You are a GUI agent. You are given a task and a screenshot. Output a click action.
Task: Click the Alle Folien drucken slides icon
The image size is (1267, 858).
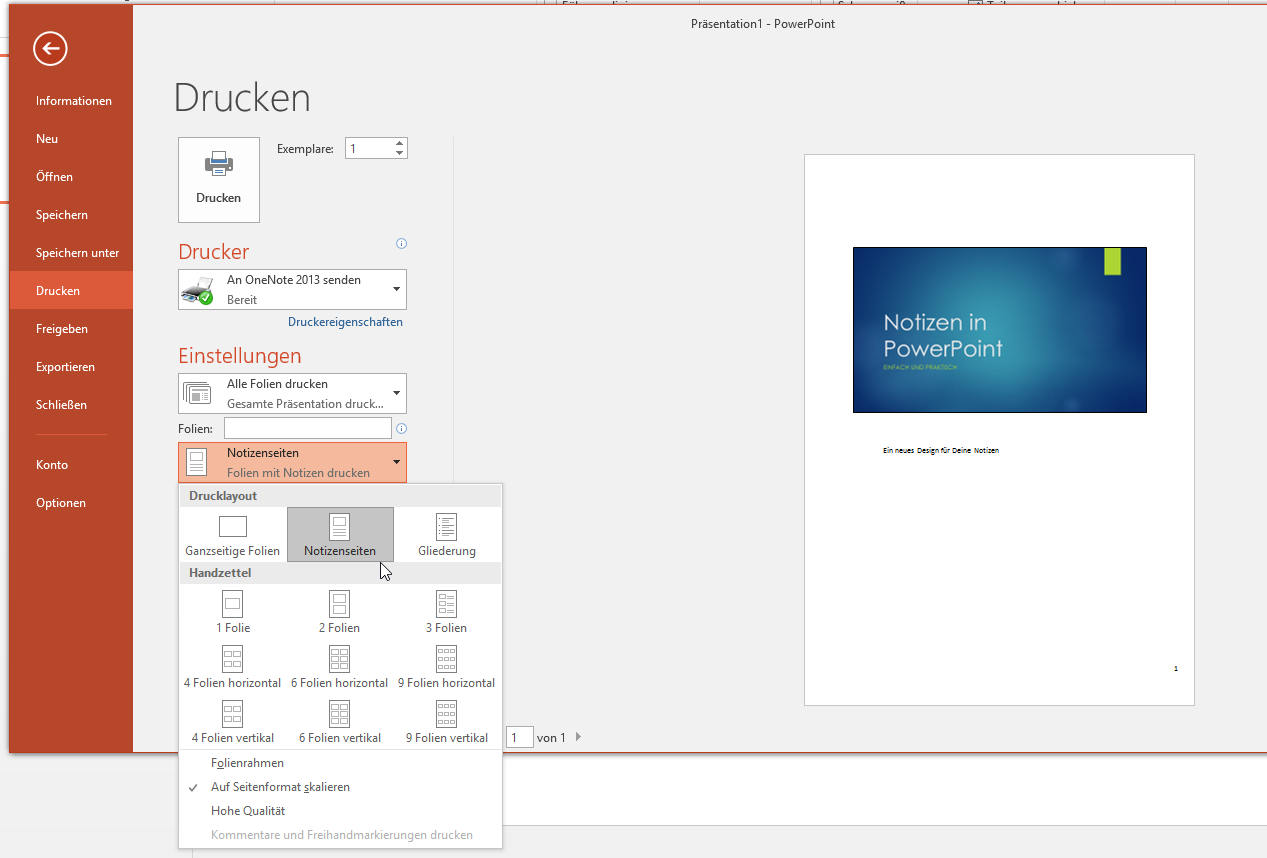[197, 393]
